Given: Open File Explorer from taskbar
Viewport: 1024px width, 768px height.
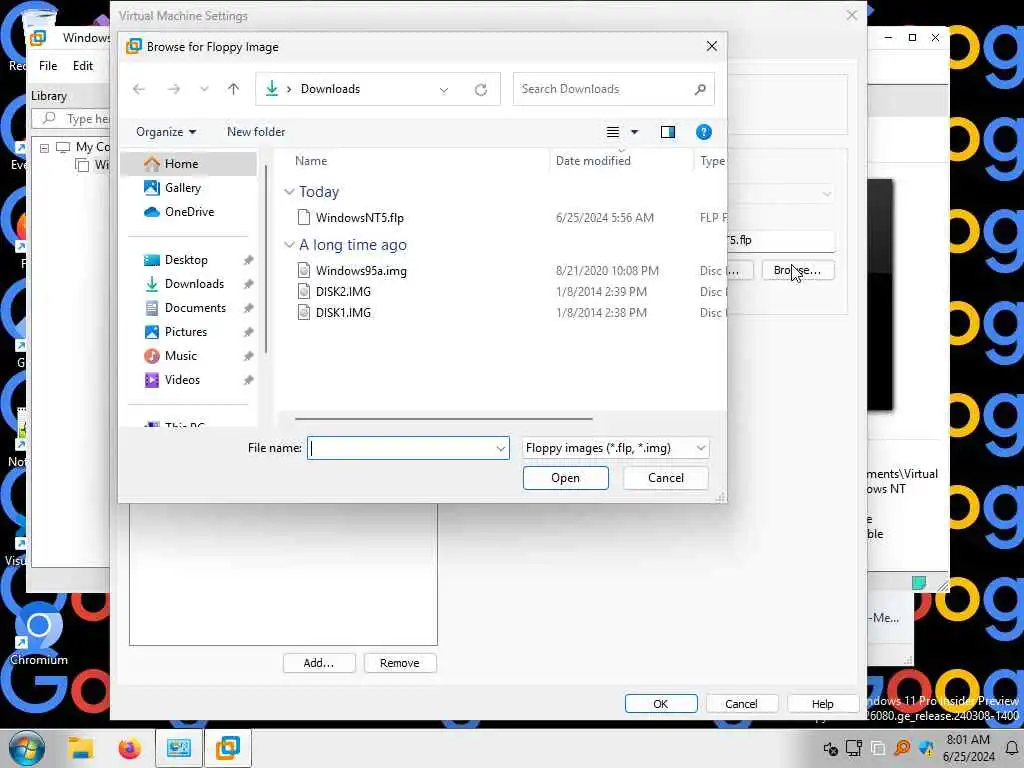Looking at the screenshot, I should coord(82,748).
